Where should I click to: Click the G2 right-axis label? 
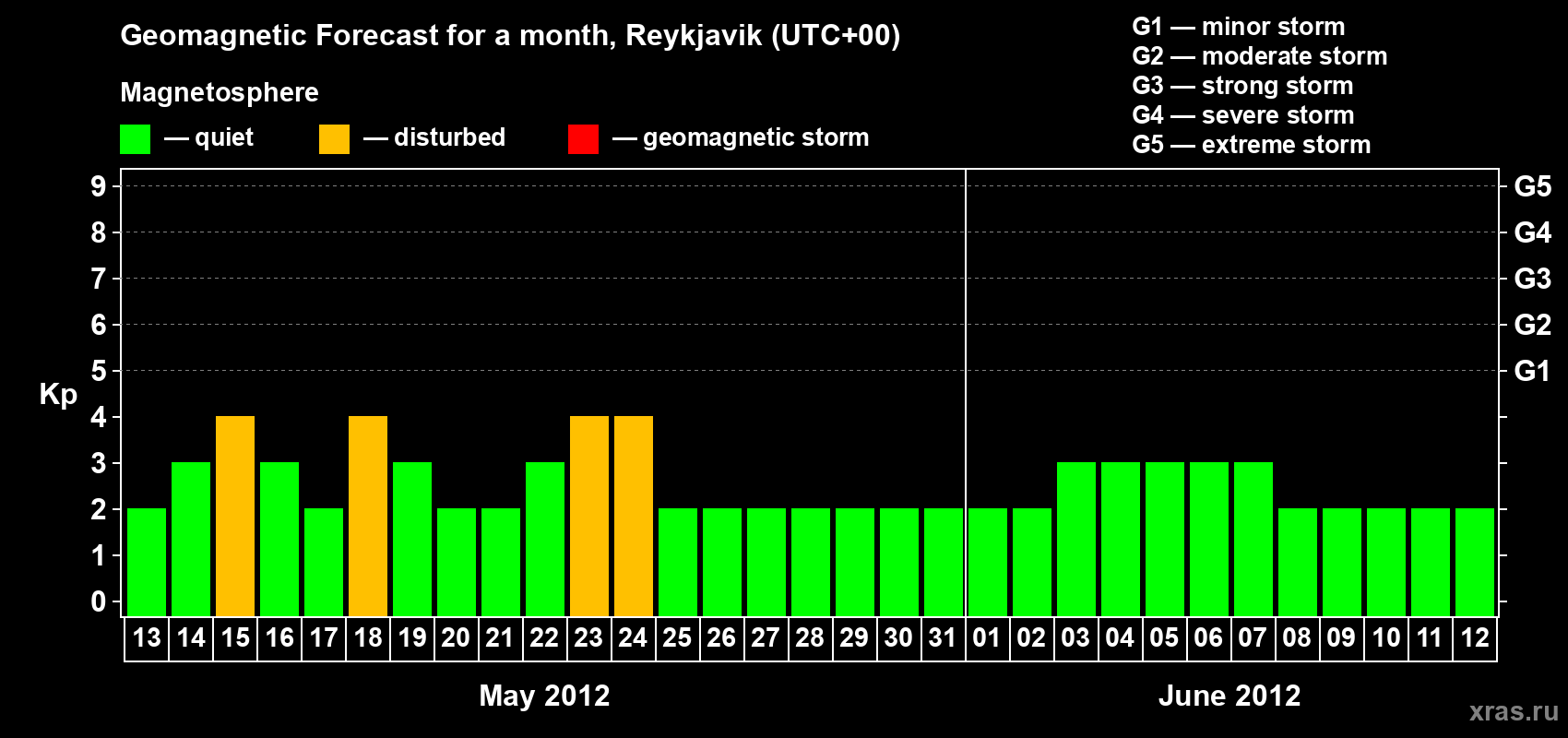click(1533, 325)
